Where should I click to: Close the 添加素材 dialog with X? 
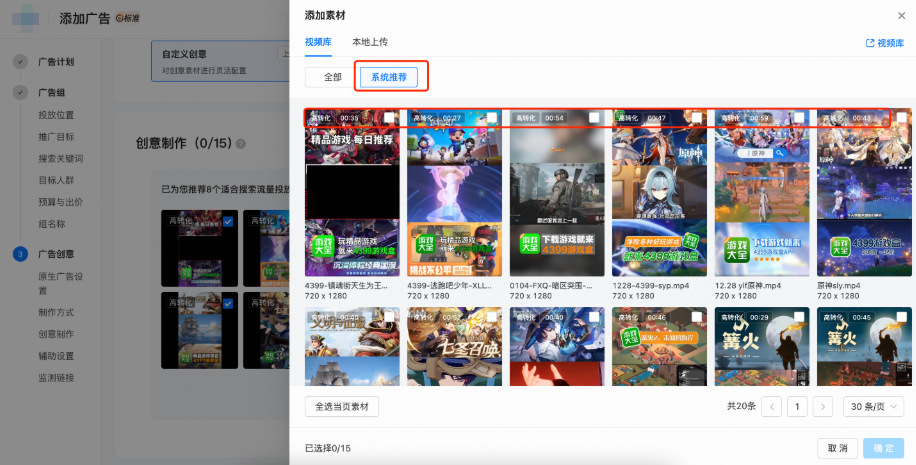coord(901,16)
